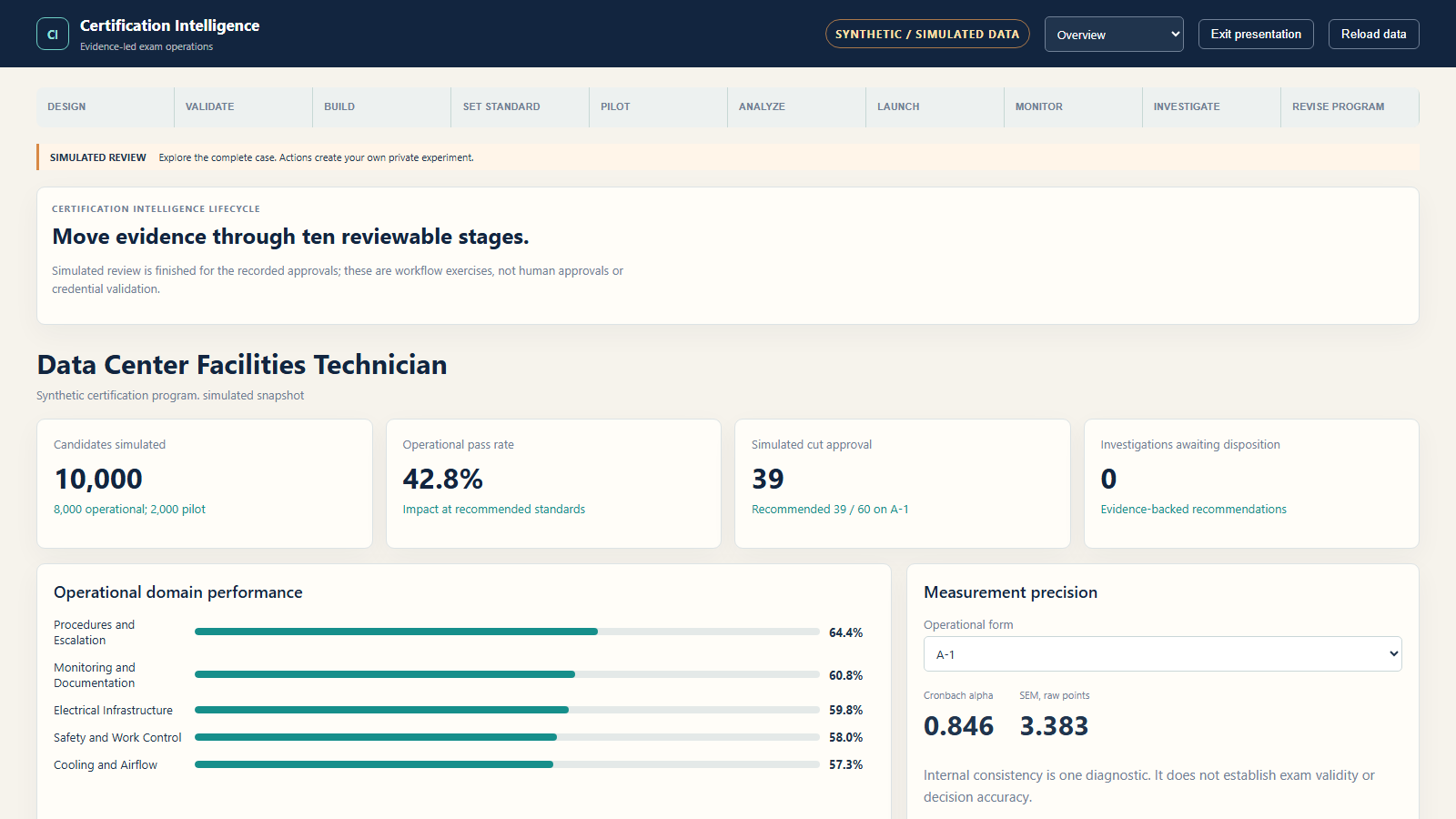Click 'Evidence-backed recommendations' text
Viewport: 1456px width, 819px height.
pyautogui.click(x=1194, y=510)
